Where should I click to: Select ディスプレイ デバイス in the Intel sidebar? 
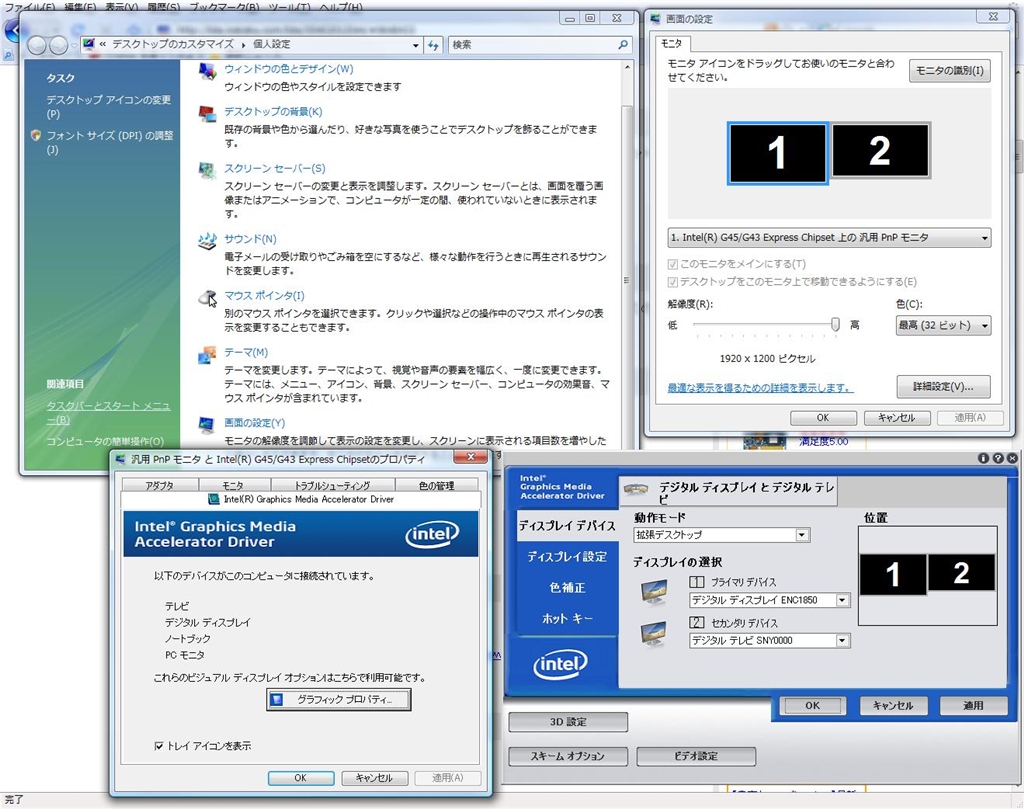point(567,526)
